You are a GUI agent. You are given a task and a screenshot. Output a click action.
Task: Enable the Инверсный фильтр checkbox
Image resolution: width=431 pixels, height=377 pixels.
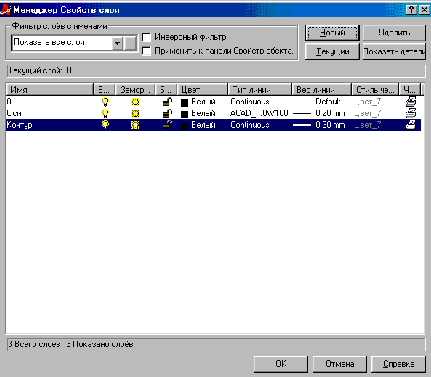click(146, 37)
